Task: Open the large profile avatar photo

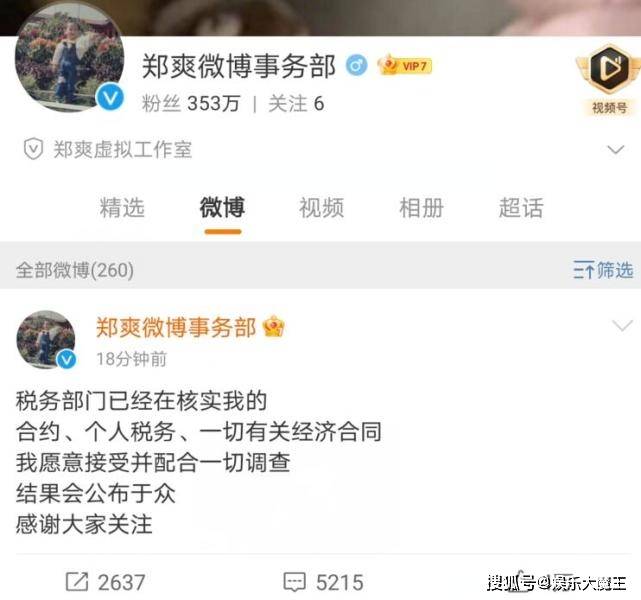Action: [69, 57]
